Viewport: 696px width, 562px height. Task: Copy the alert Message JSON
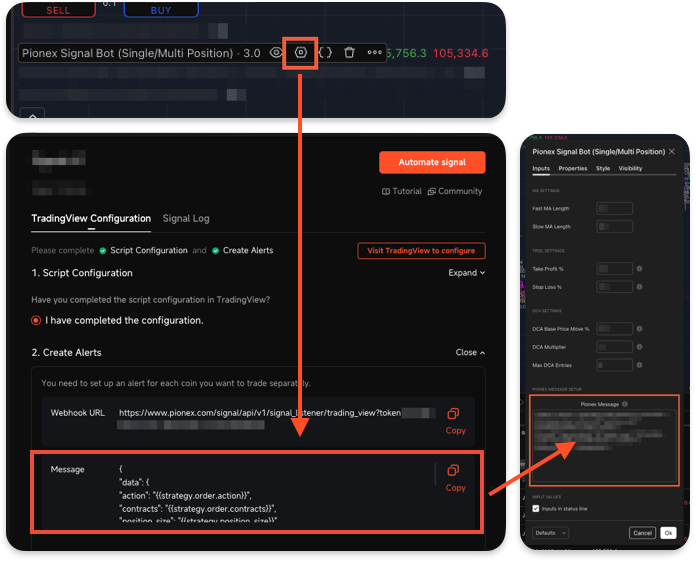tap(455, 478)
